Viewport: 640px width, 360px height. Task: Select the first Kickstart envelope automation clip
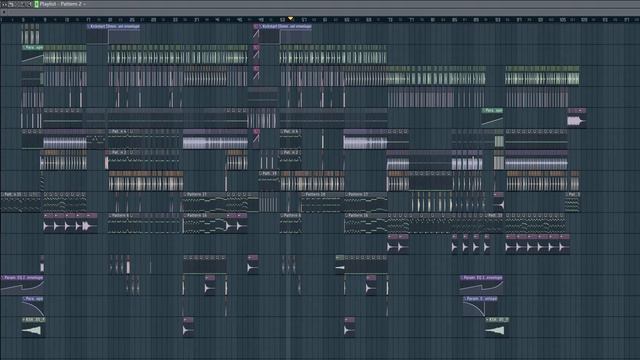pos(113,34)
